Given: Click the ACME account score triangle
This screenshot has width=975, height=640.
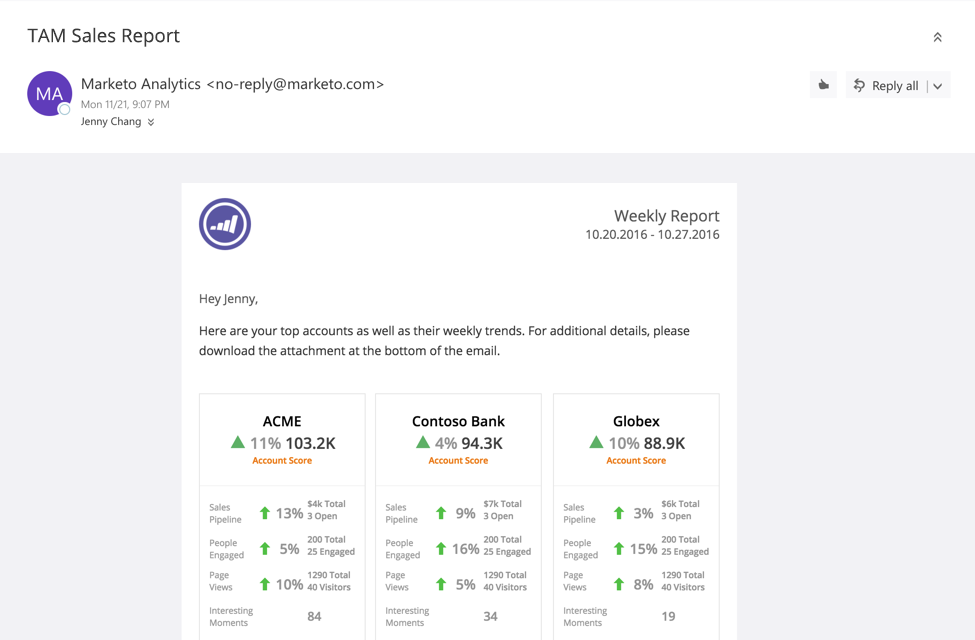Looking at the screenshot, I should (238, 442).
